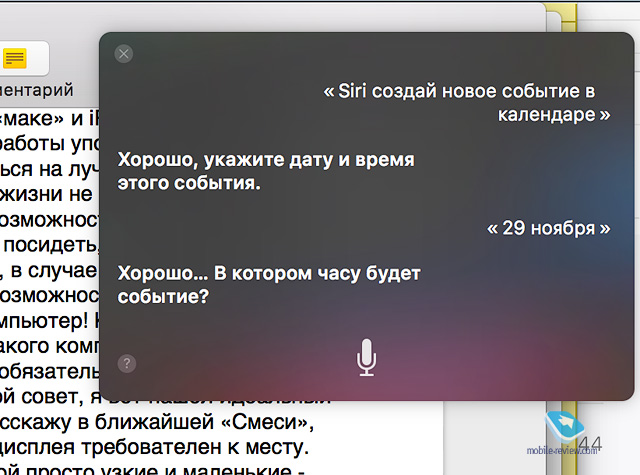Open Siri help question mark
The height and width of the screenshot is (475, 640).
(127, 363)
